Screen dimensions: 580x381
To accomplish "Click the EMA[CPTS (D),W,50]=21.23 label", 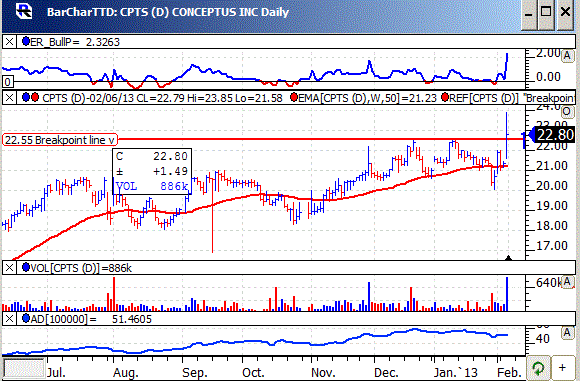I will 367,98.
